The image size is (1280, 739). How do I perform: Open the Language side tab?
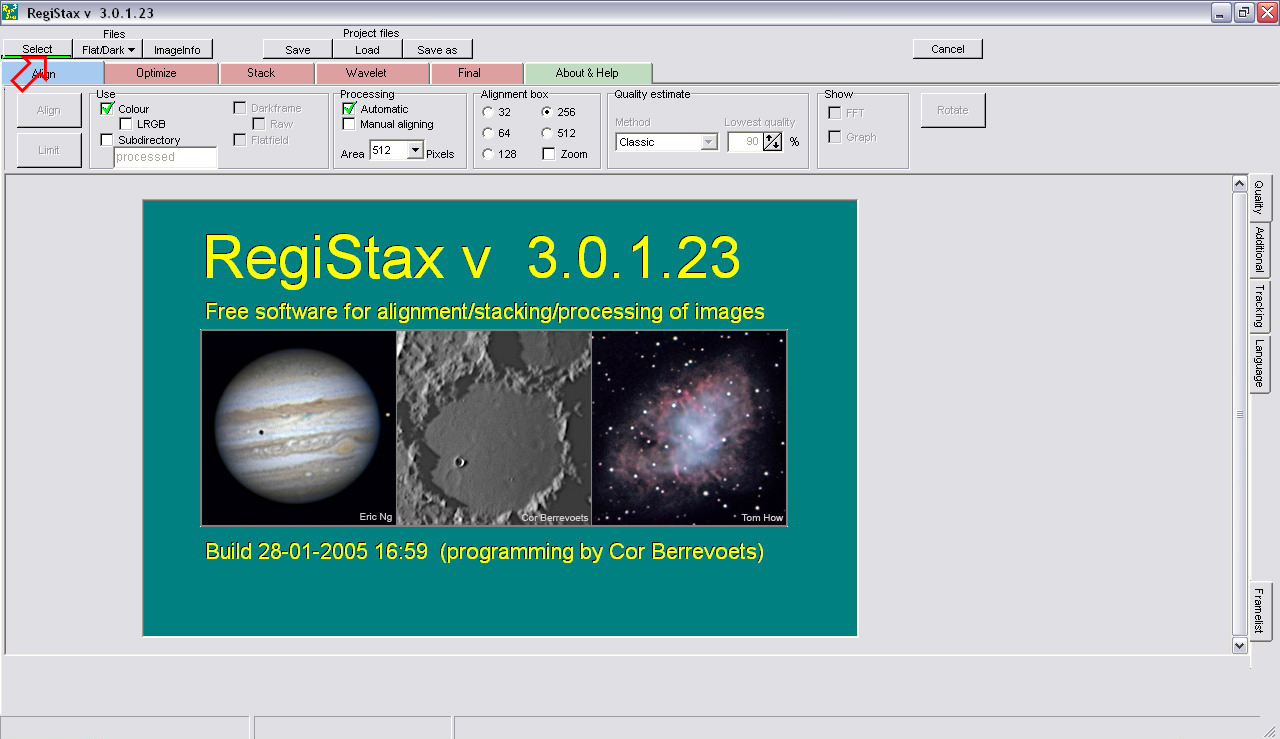point(1259,363)
